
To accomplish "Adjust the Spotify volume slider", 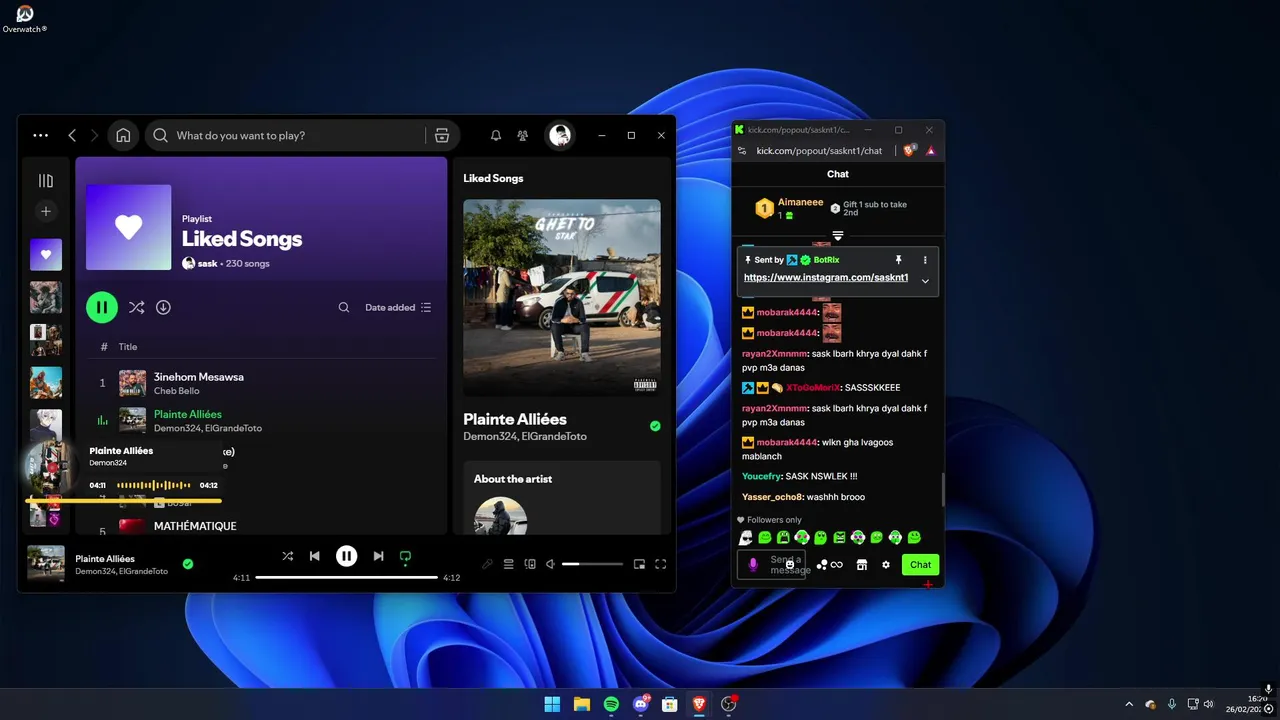I will tap(592, 564).
